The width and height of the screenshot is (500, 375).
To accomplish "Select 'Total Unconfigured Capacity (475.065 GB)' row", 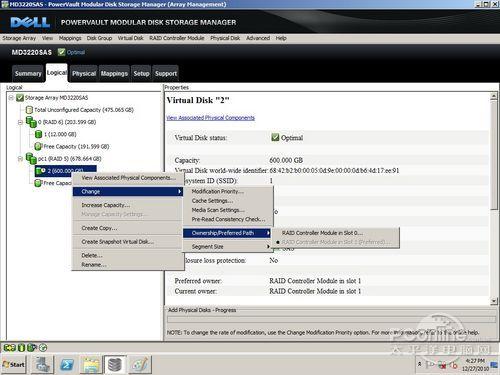I will [80, 110].
